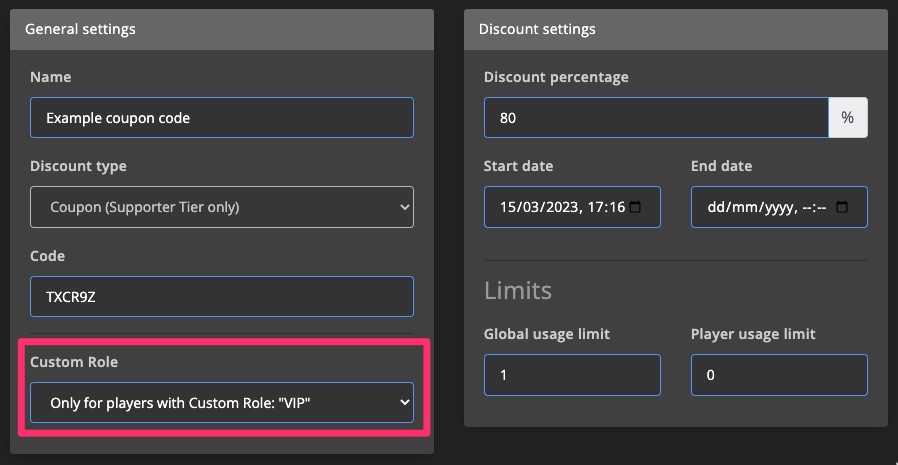The height and width of the screenshot is (465, 898).
Task: Click the Global usage limit field
Action: click(572, 375)
